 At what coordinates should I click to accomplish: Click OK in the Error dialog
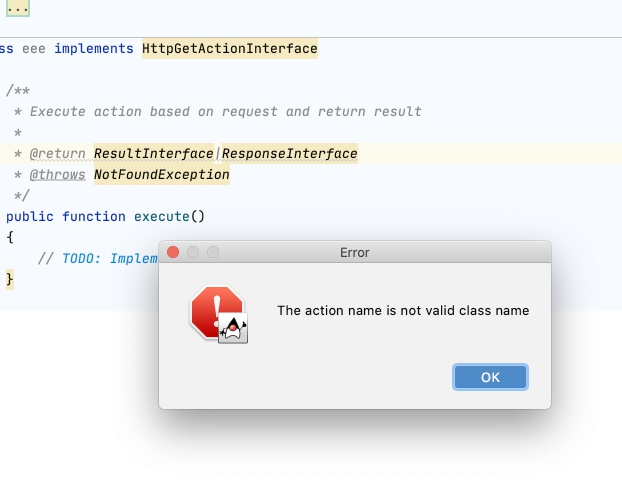[490, 377]
